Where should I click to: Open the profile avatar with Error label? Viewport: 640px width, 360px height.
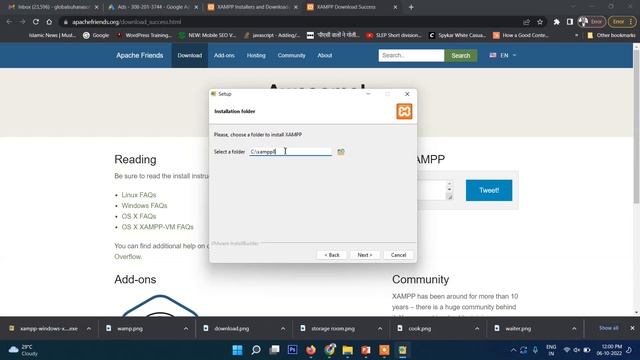(591, 22)
